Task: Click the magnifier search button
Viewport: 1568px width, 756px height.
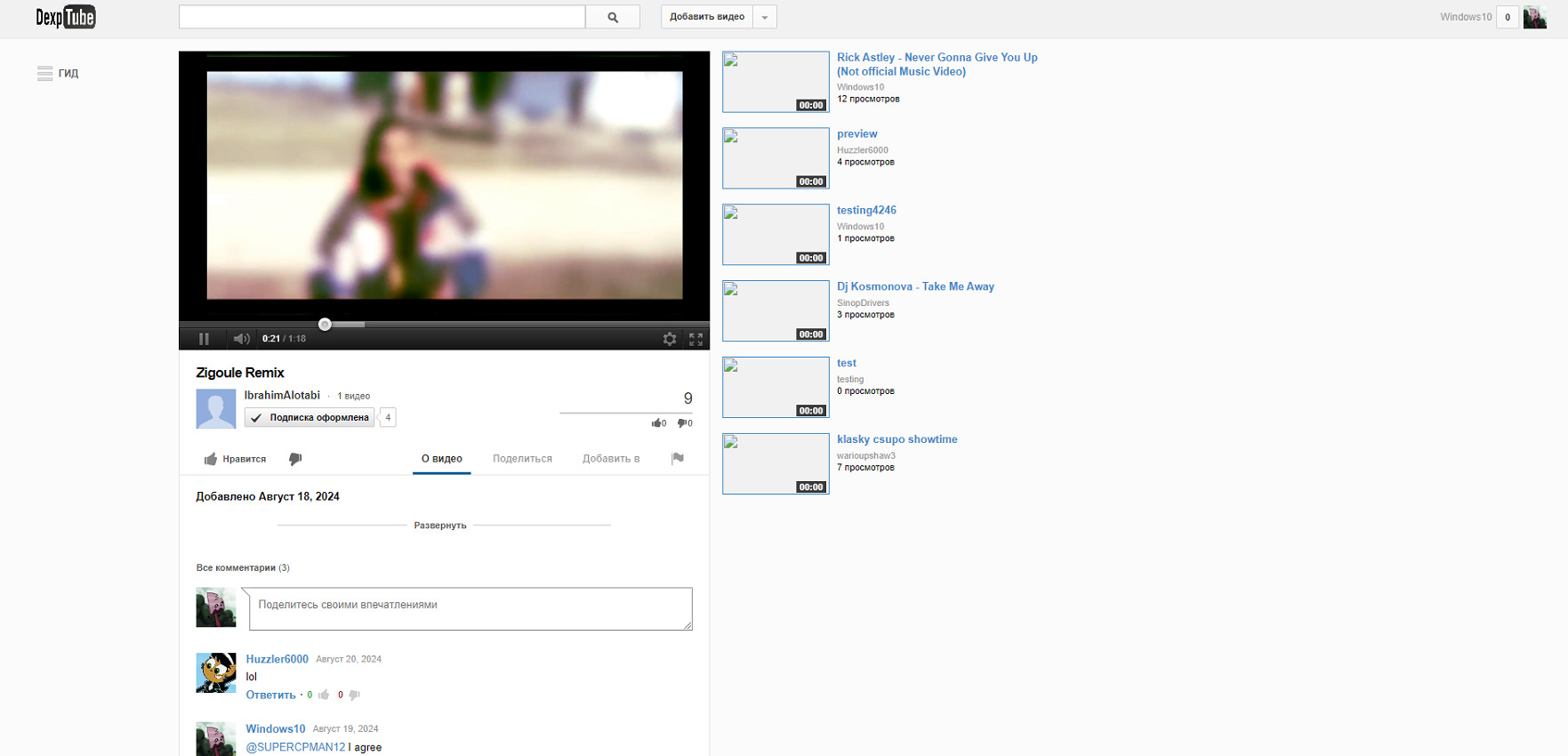Action: [x=613, y=17]
